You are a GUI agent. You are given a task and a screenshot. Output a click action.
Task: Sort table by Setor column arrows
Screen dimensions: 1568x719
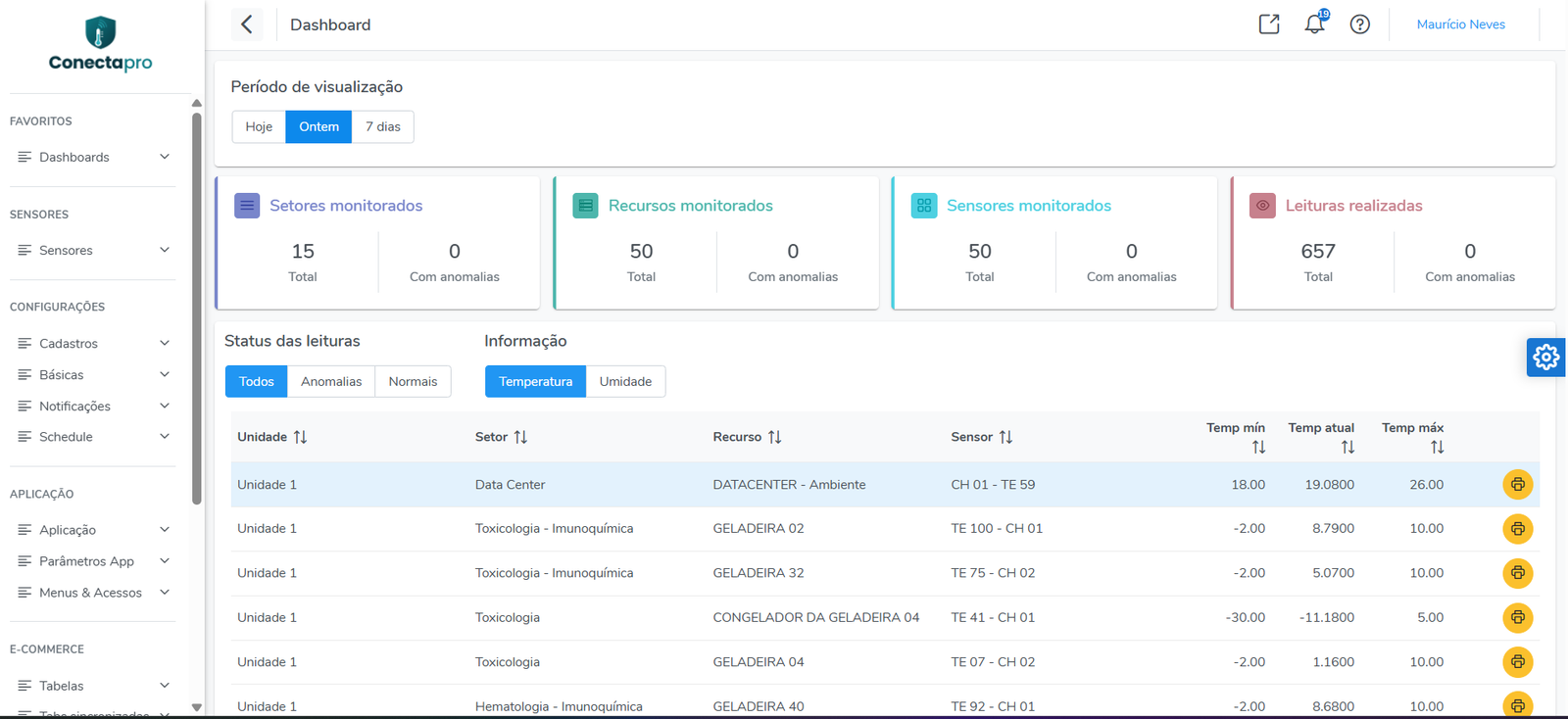[520, 437]
